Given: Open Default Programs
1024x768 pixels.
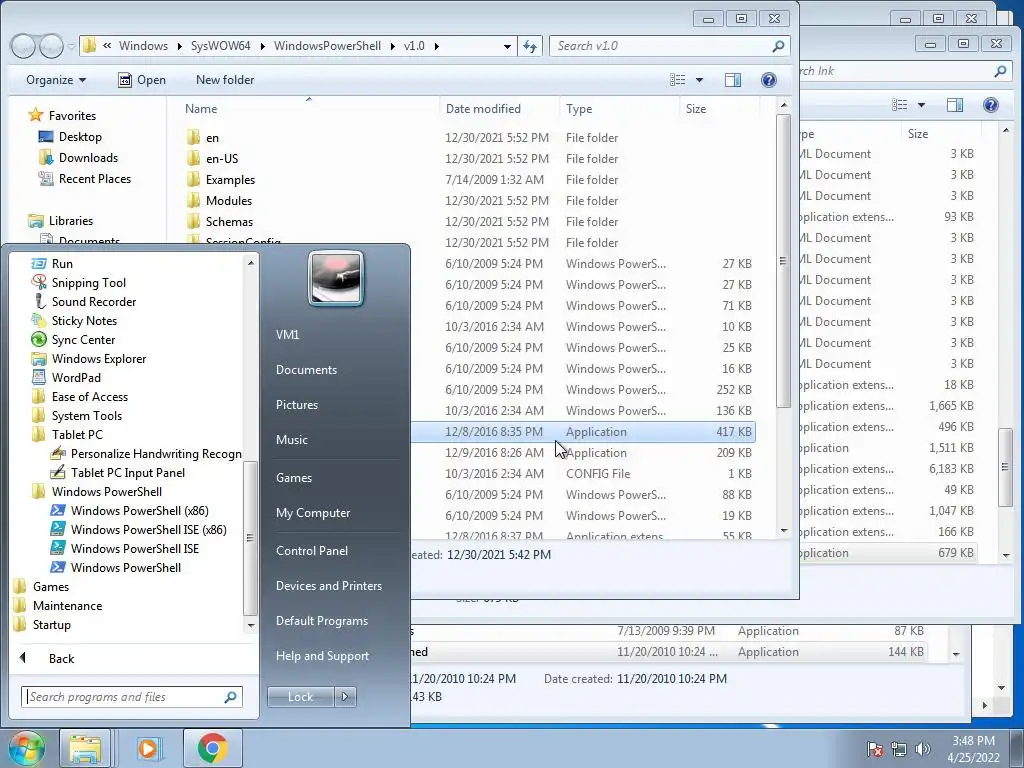Looking at the screenshot, I should (321, 621).
